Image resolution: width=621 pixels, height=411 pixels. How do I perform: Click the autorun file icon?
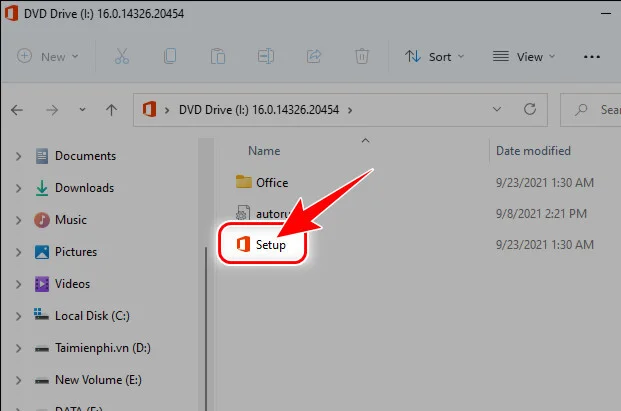243,213
